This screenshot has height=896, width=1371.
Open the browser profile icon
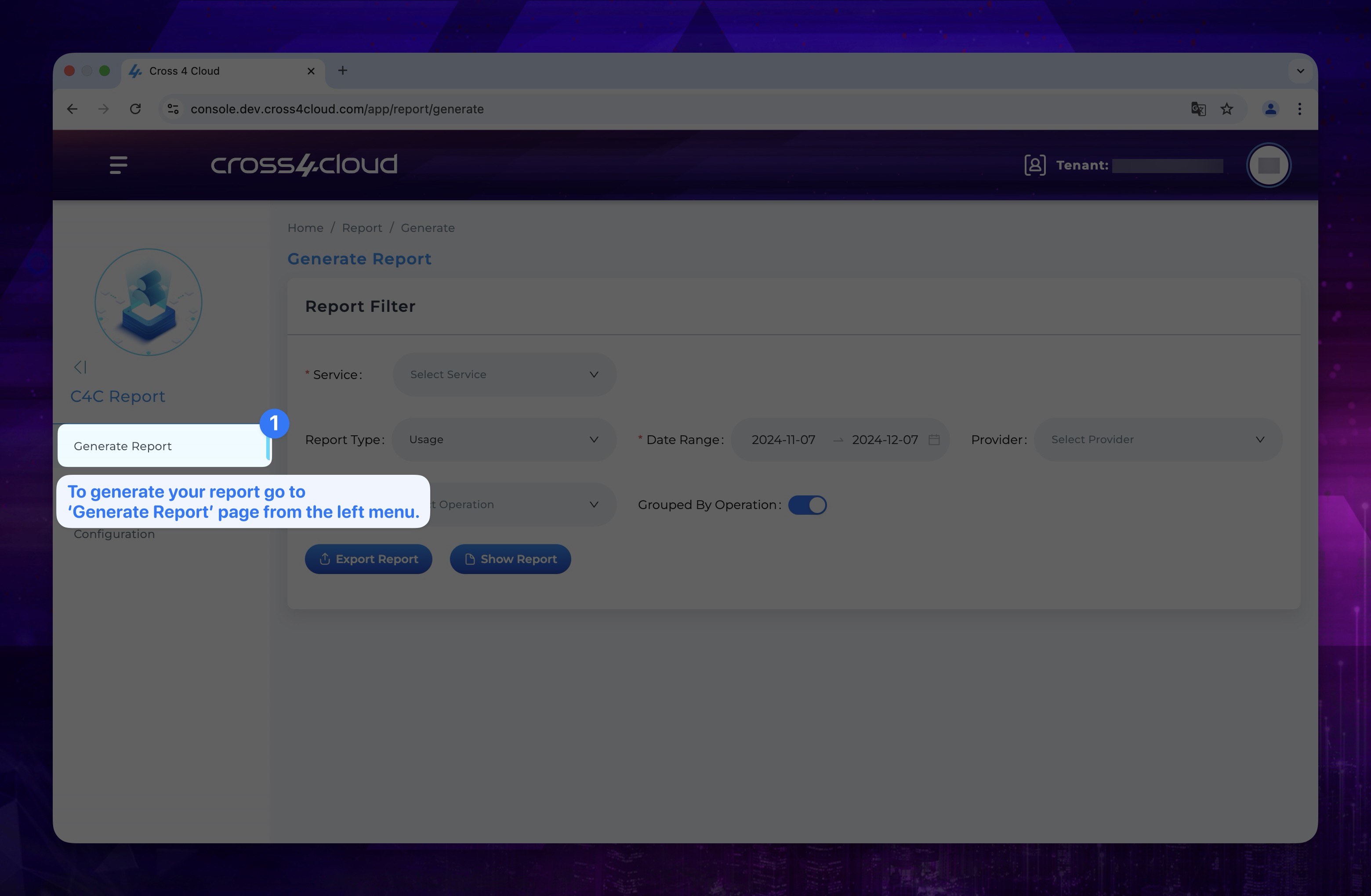[x=1270, y=109]
